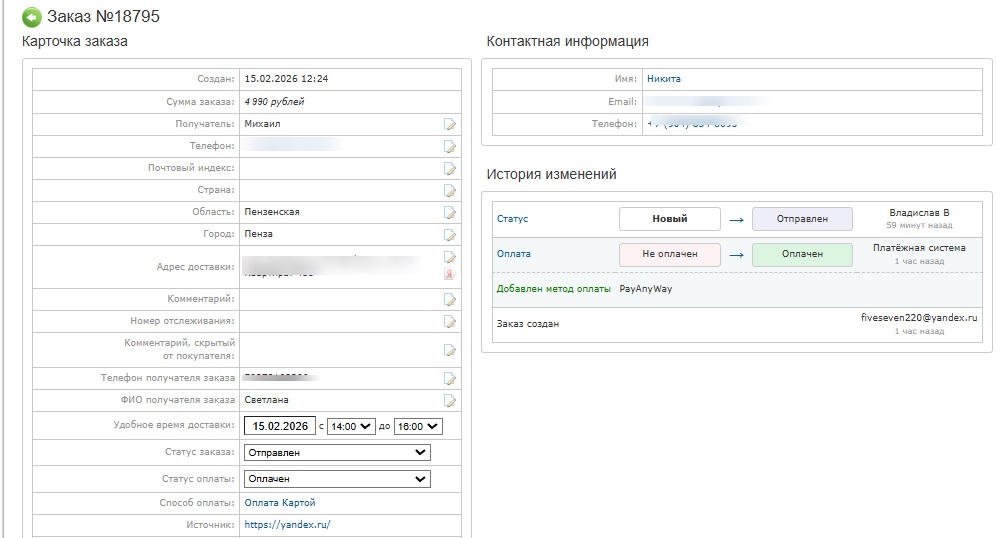Open the Оплата Картой payment link
The height and width of the screenshot is (538, 996).
tap(280, 503)
